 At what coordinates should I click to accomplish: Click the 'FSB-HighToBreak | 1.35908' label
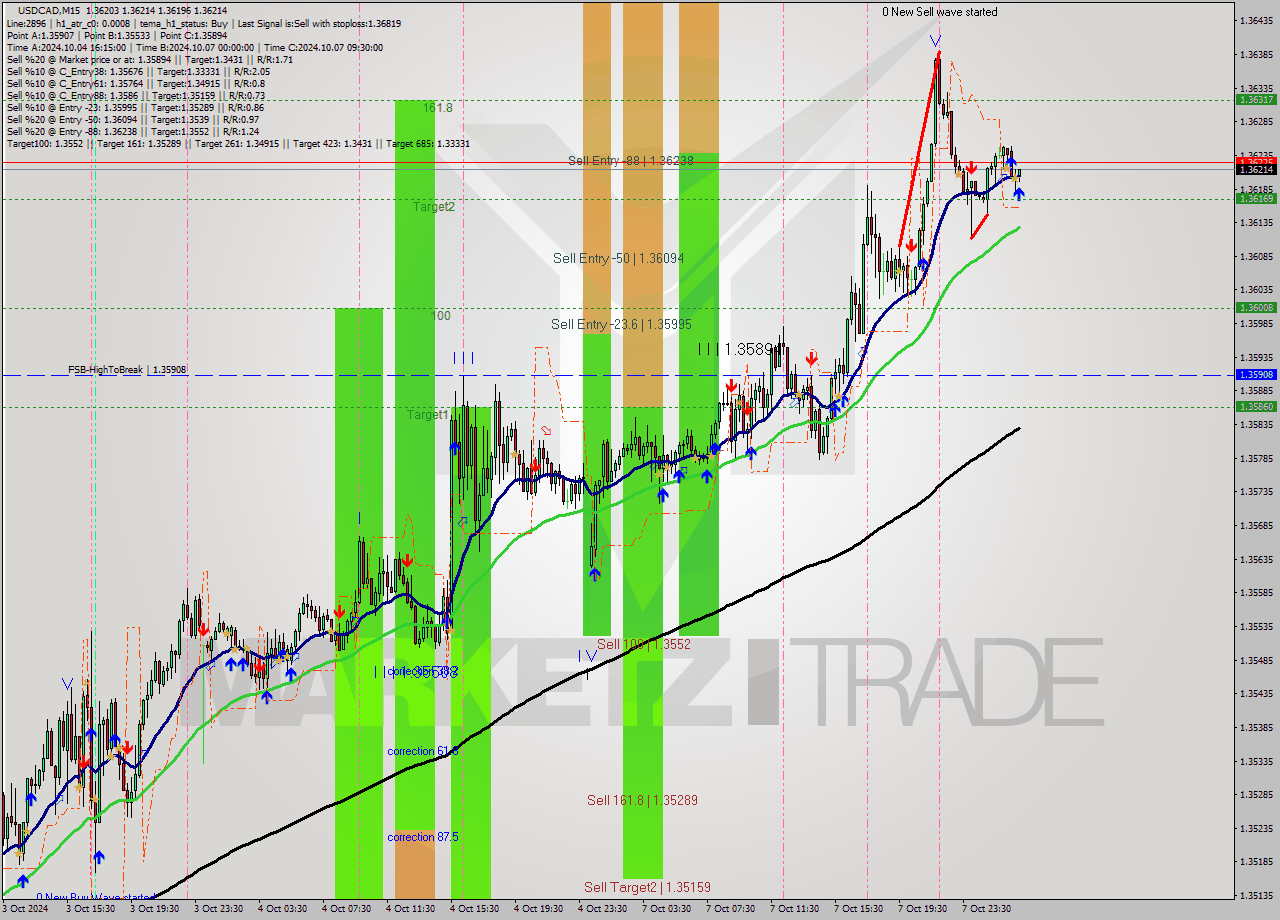pos(127,370)
